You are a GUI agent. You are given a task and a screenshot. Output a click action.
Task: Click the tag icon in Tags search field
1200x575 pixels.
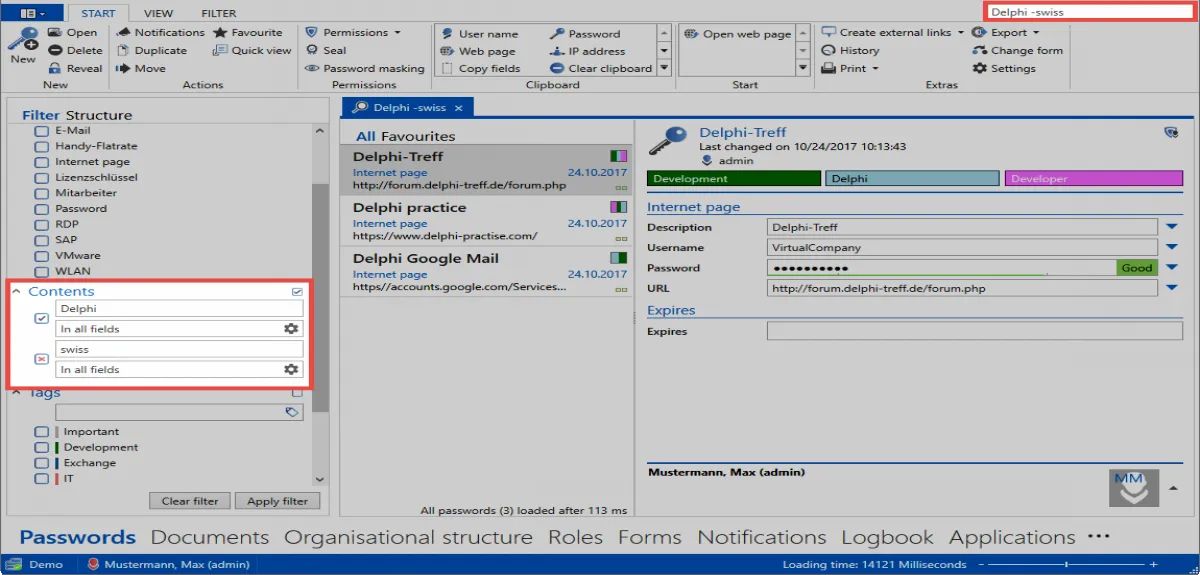pyautogui.click(x=292, y=412)
